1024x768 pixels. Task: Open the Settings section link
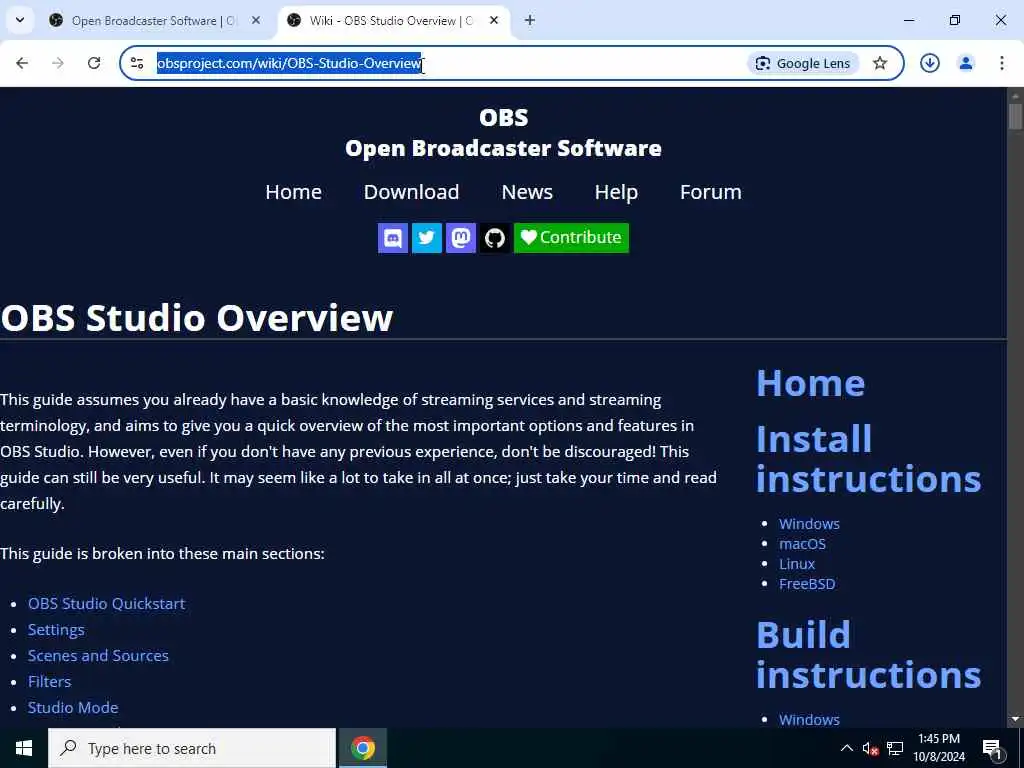[56, 630]
